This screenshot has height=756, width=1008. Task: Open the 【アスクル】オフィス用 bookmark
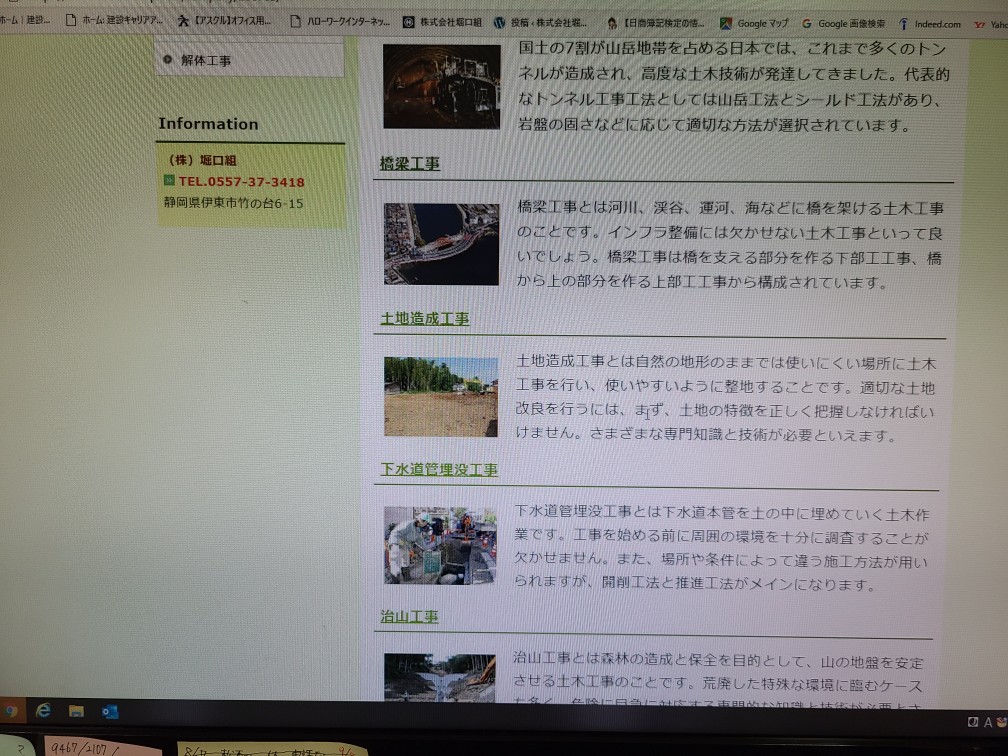pyautogui.click(x=224, y=21)
